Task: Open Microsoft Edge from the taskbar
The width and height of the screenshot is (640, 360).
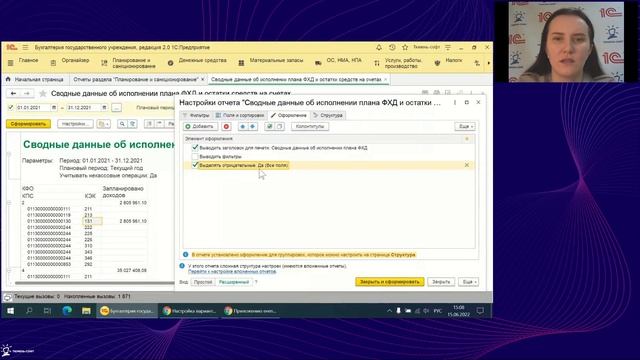Action: point(67,311)
